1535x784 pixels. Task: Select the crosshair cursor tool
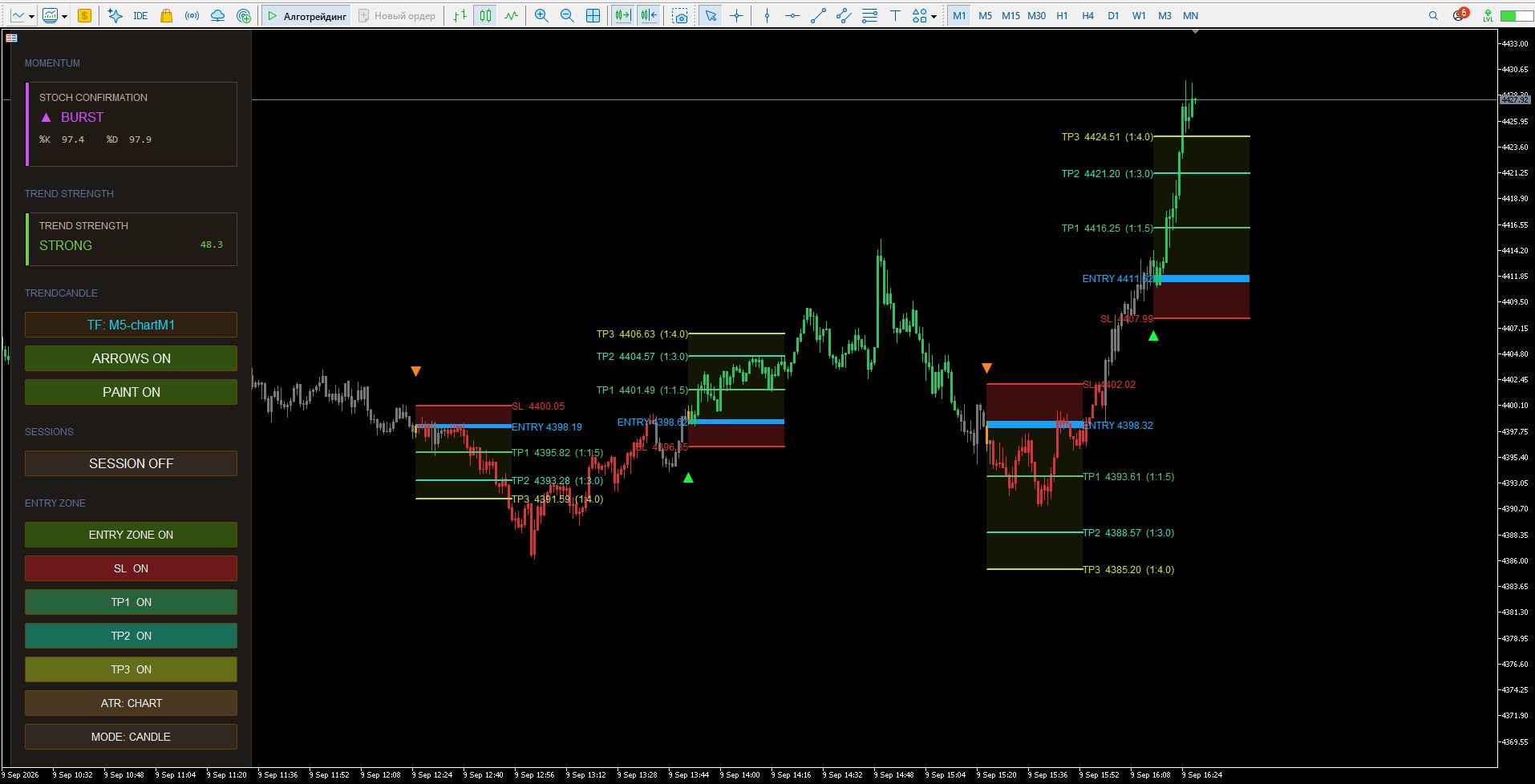click(737, 15)
